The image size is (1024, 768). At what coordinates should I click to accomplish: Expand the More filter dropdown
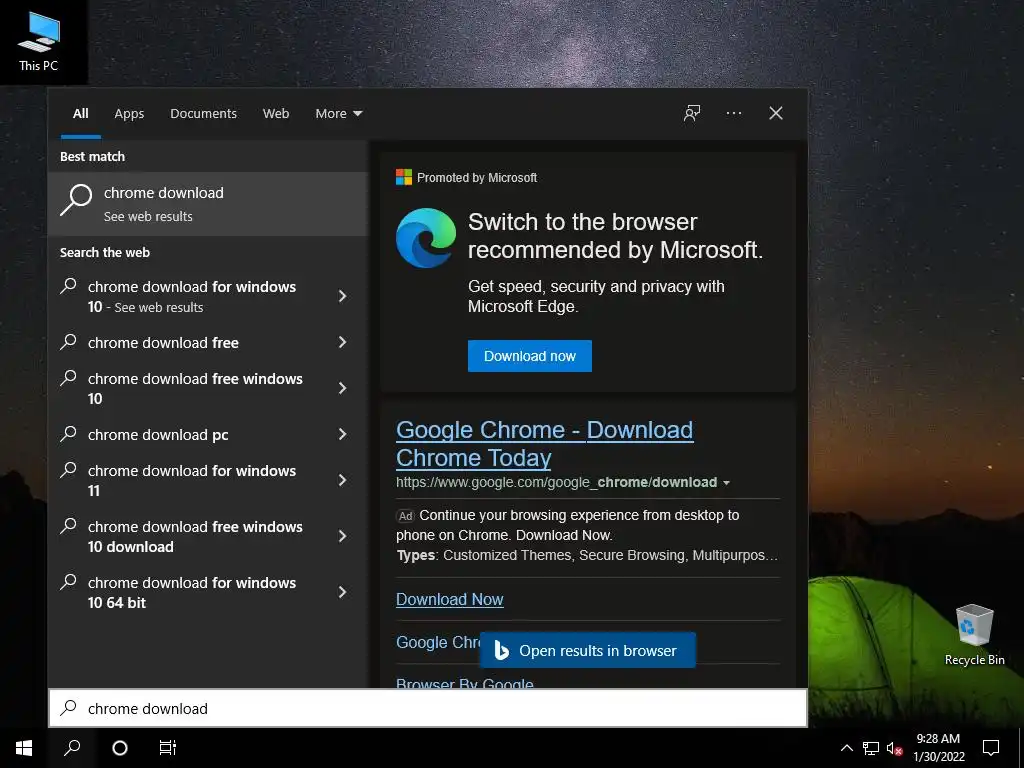pos(338,114)
